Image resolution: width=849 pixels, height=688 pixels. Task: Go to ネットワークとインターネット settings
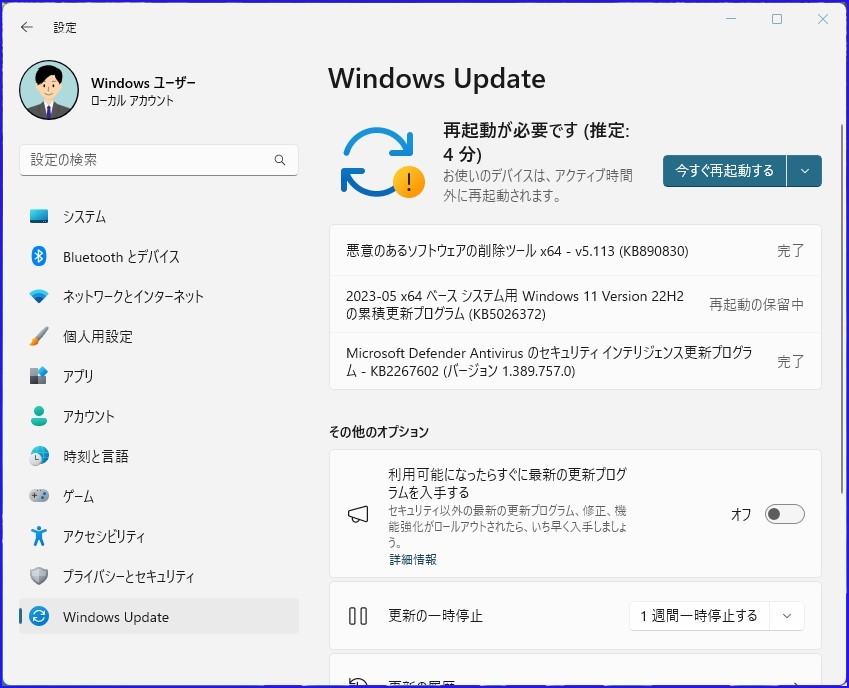[159, 296]
